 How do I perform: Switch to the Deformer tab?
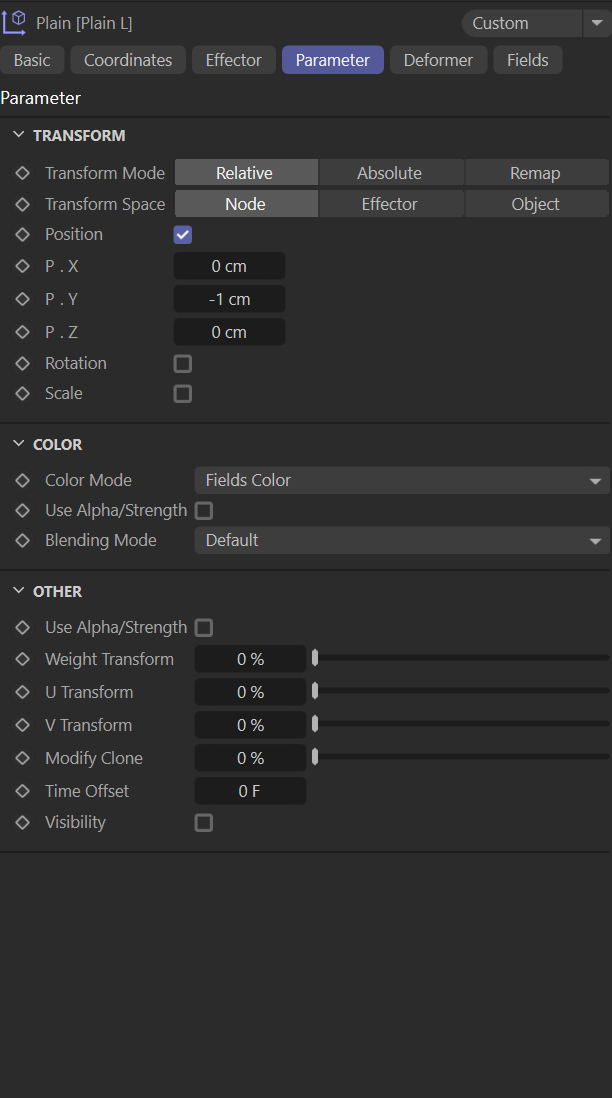[x=438, y=60]
